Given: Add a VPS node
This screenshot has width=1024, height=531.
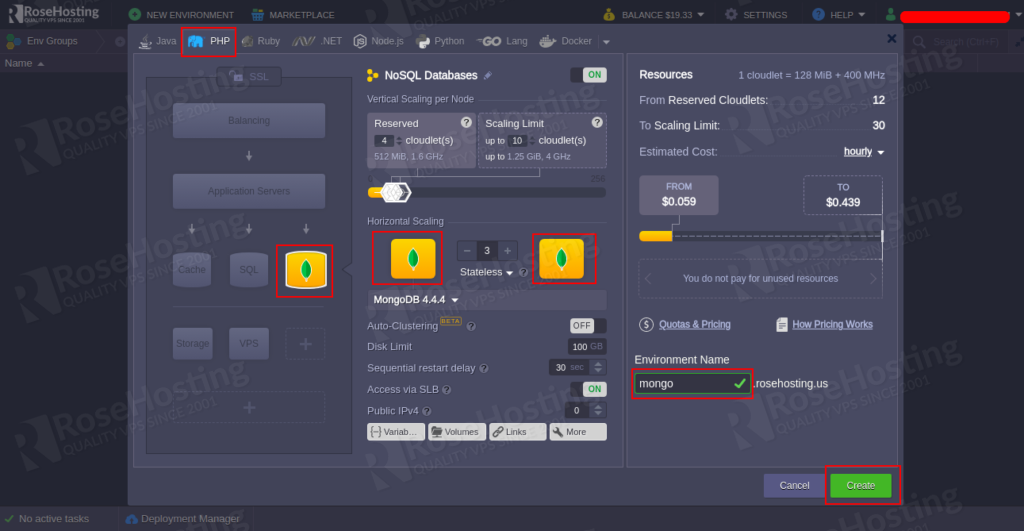Looking at the screenshot, I should pos(249,344).
